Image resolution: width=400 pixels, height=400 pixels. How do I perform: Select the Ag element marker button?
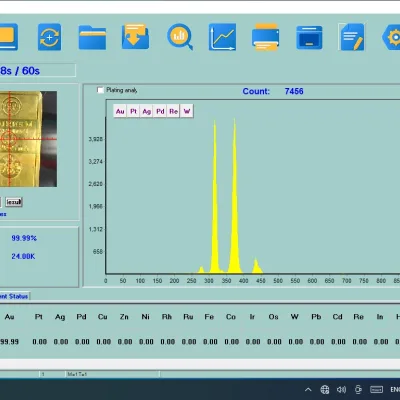147,111
